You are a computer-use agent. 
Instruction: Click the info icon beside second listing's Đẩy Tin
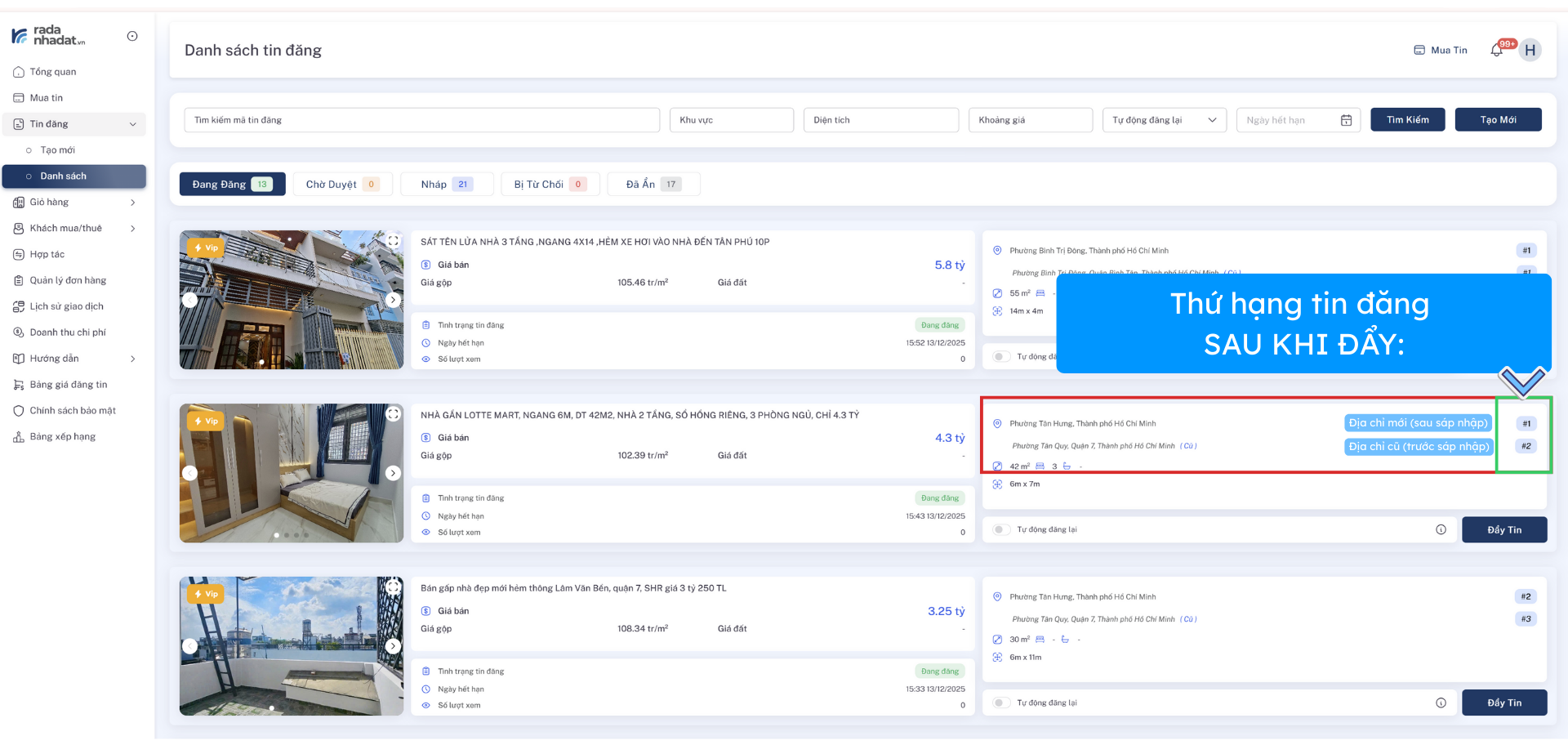point(1441,530)
